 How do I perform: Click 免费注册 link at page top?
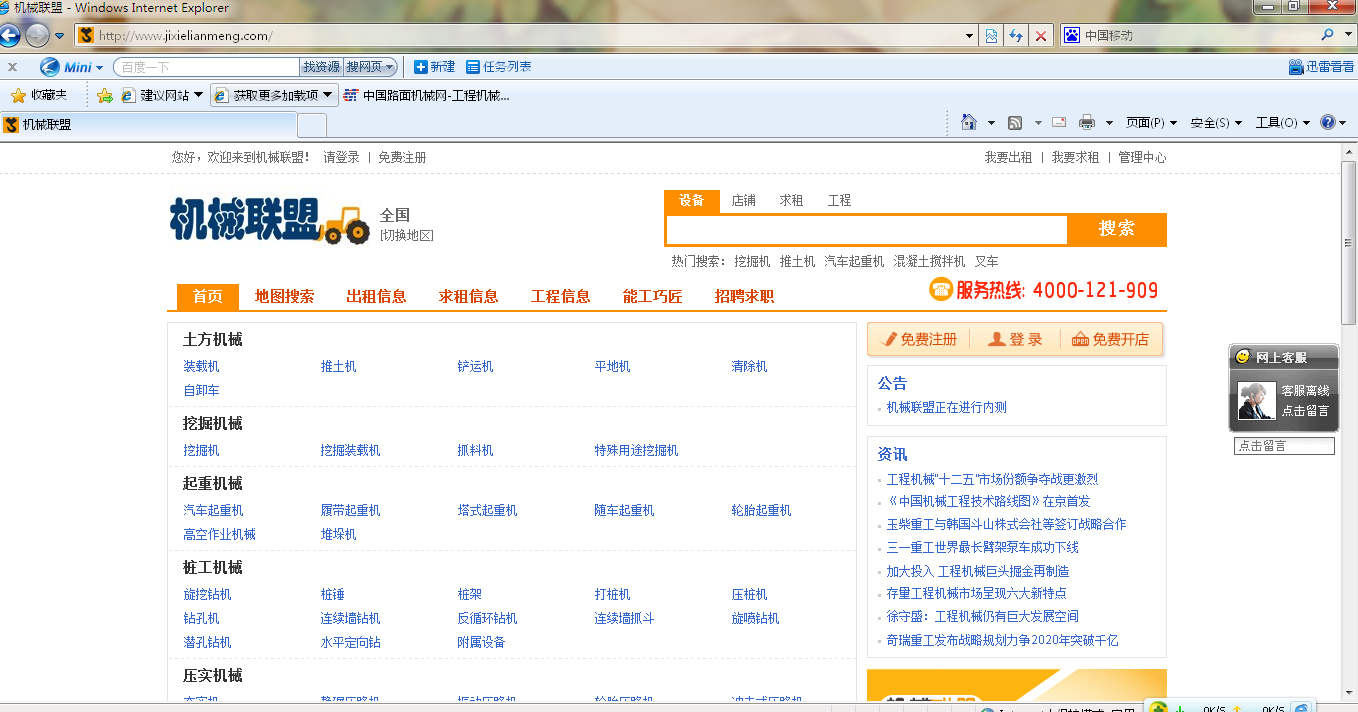coord(402,157)
